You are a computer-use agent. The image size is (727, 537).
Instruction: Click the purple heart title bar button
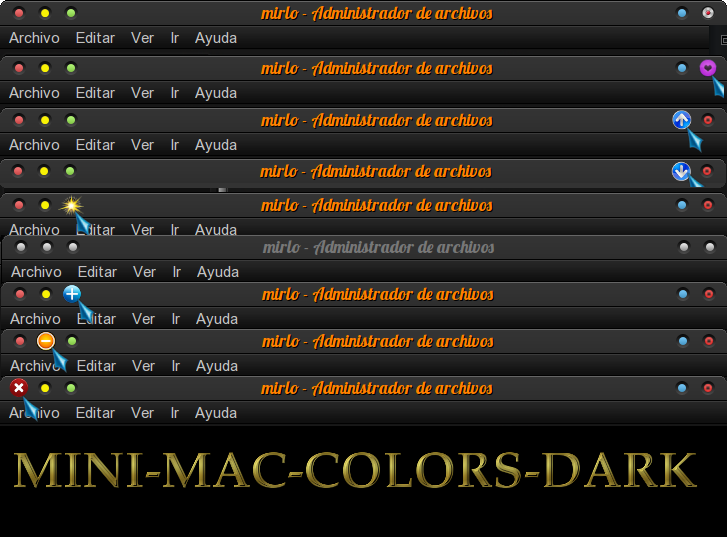pos(708,68)
